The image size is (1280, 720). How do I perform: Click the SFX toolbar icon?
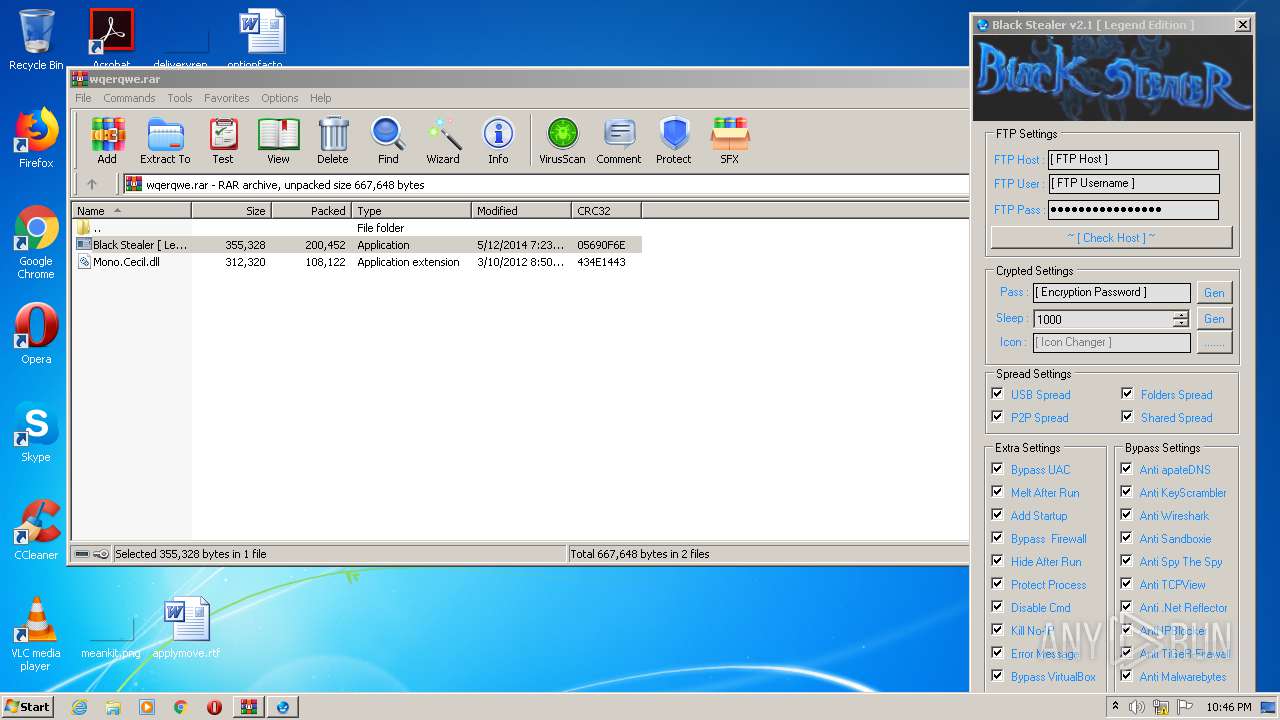click(730, 140)
